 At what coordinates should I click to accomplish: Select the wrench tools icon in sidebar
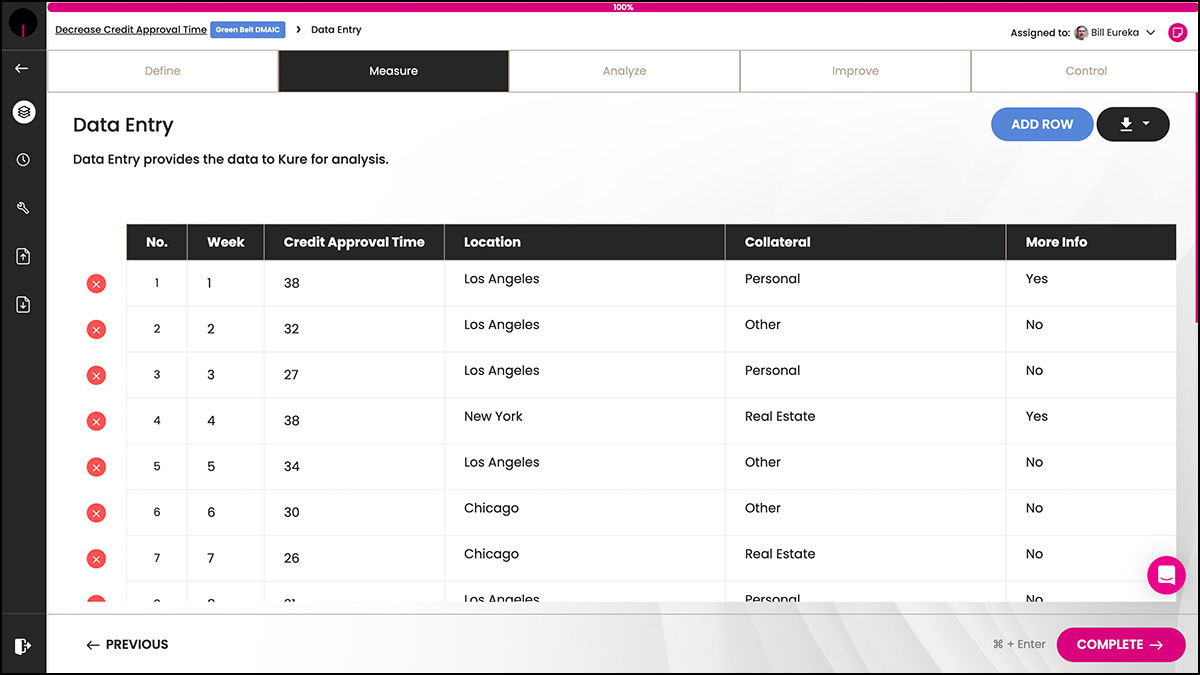(23, 208)
